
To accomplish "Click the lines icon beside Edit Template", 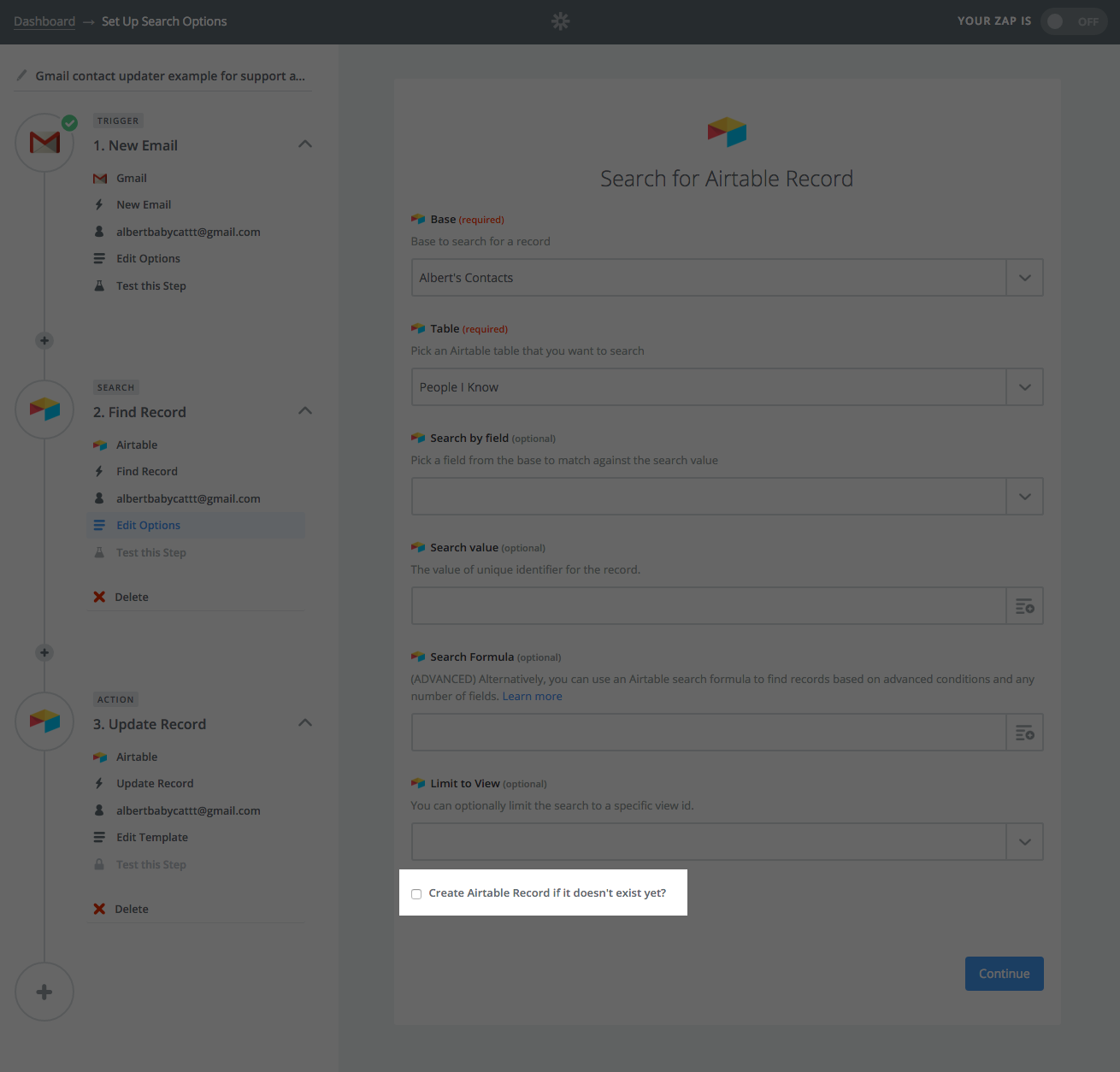I will coord(99,838).
